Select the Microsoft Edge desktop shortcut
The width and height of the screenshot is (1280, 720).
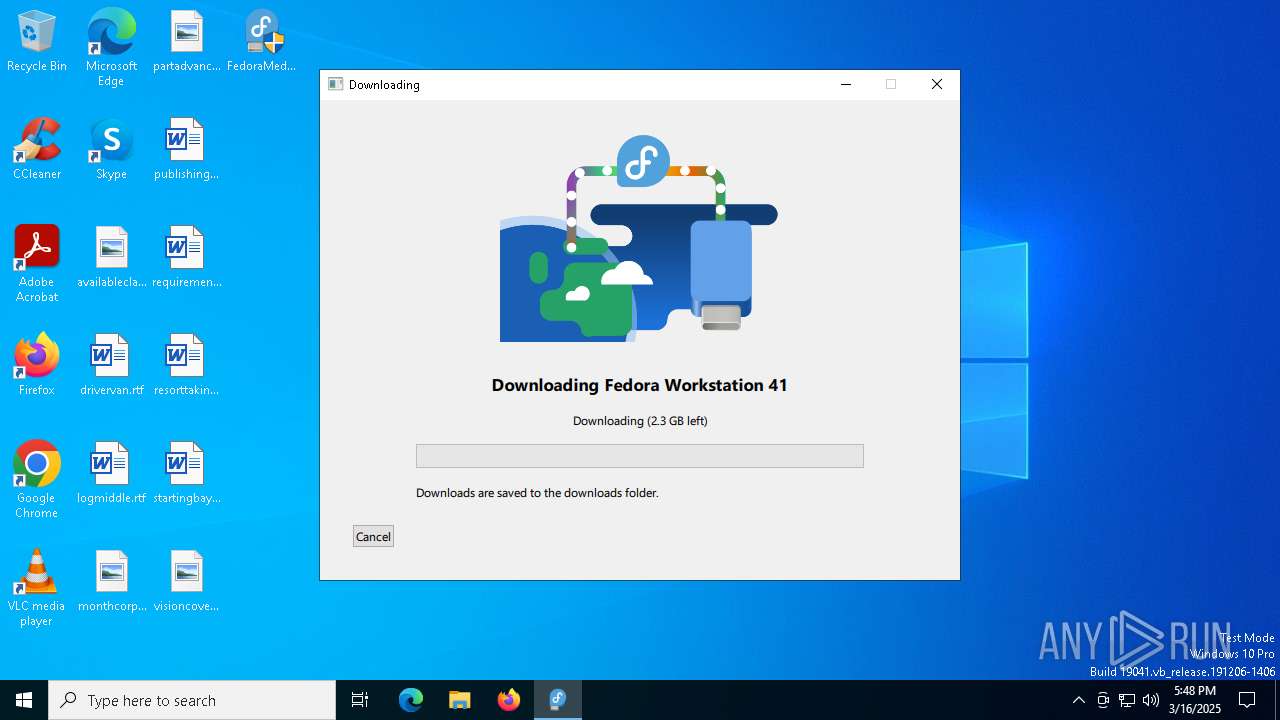coord(111,48)
